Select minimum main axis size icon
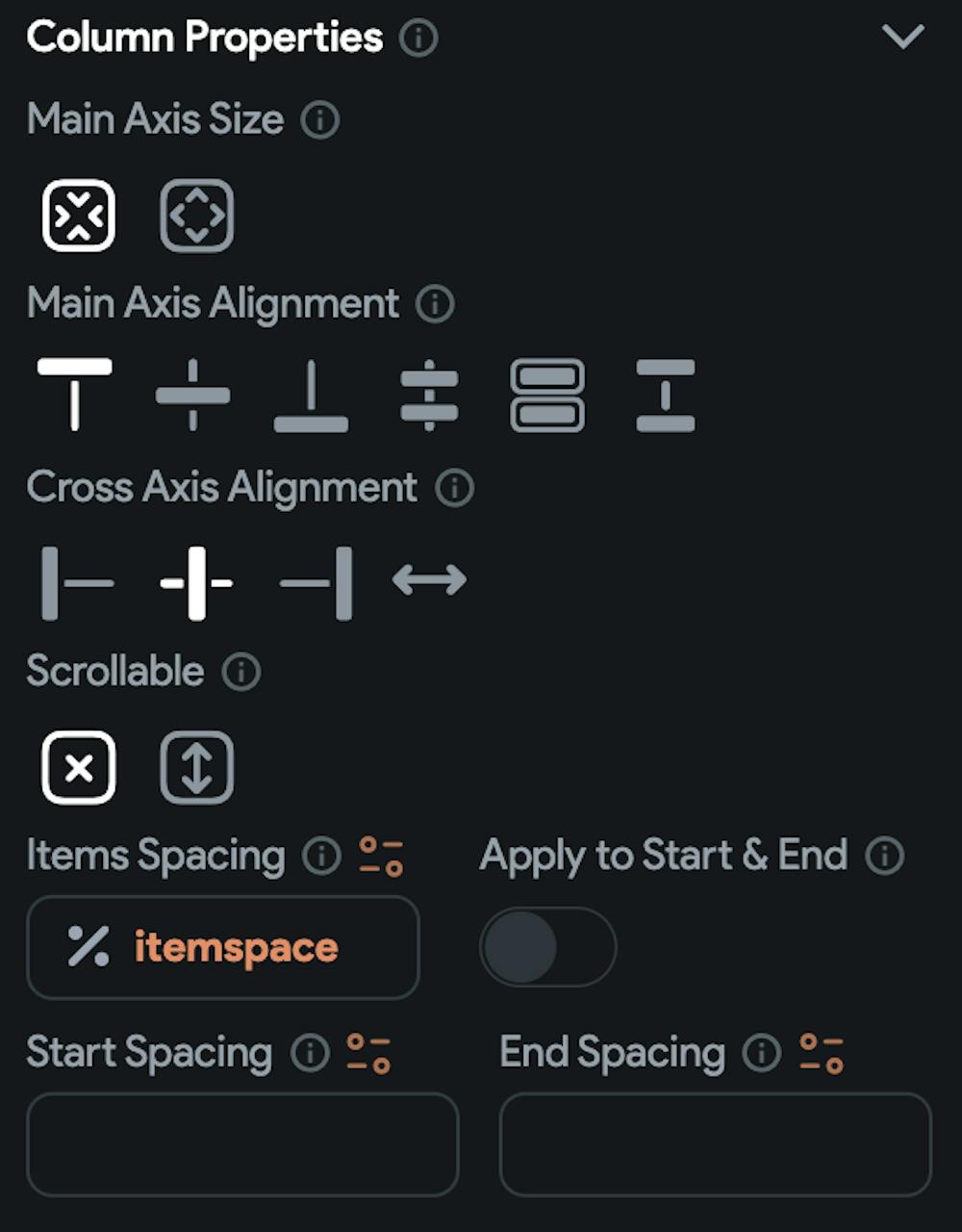 point(79,216)
